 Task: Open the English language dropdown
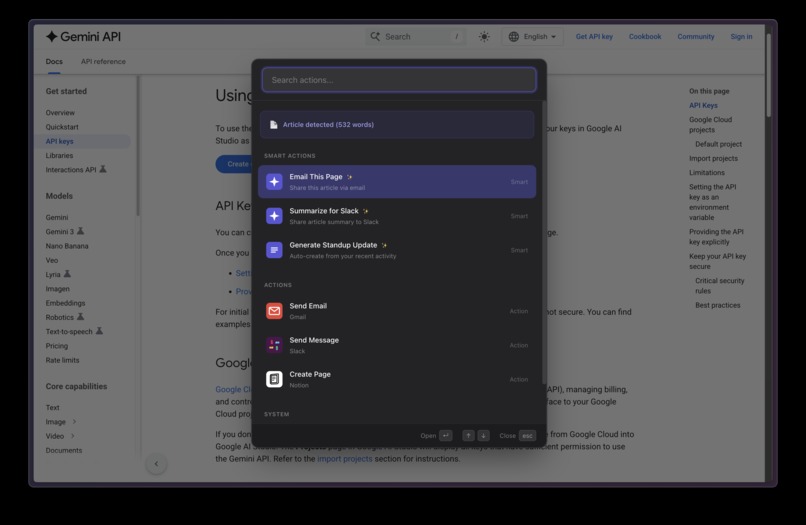533,37
